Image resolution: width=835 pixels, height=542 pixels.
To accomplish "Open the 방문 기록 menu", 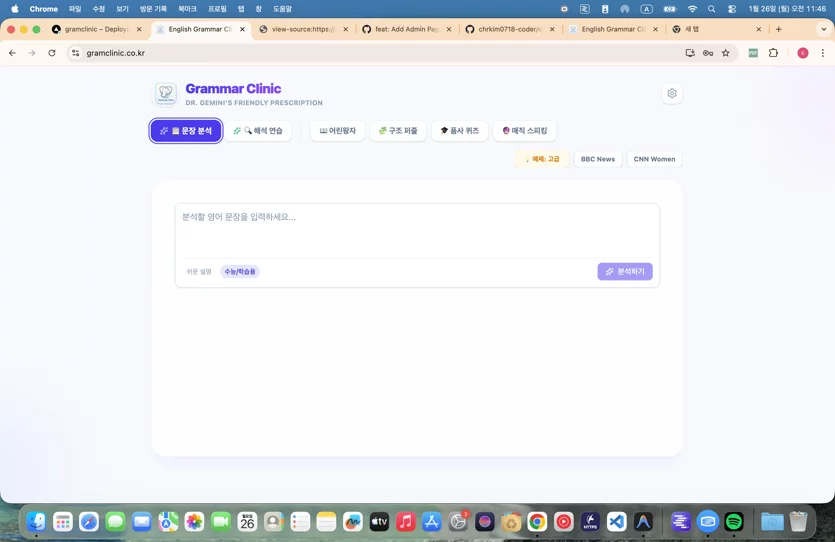I will (x=153, y=9).
